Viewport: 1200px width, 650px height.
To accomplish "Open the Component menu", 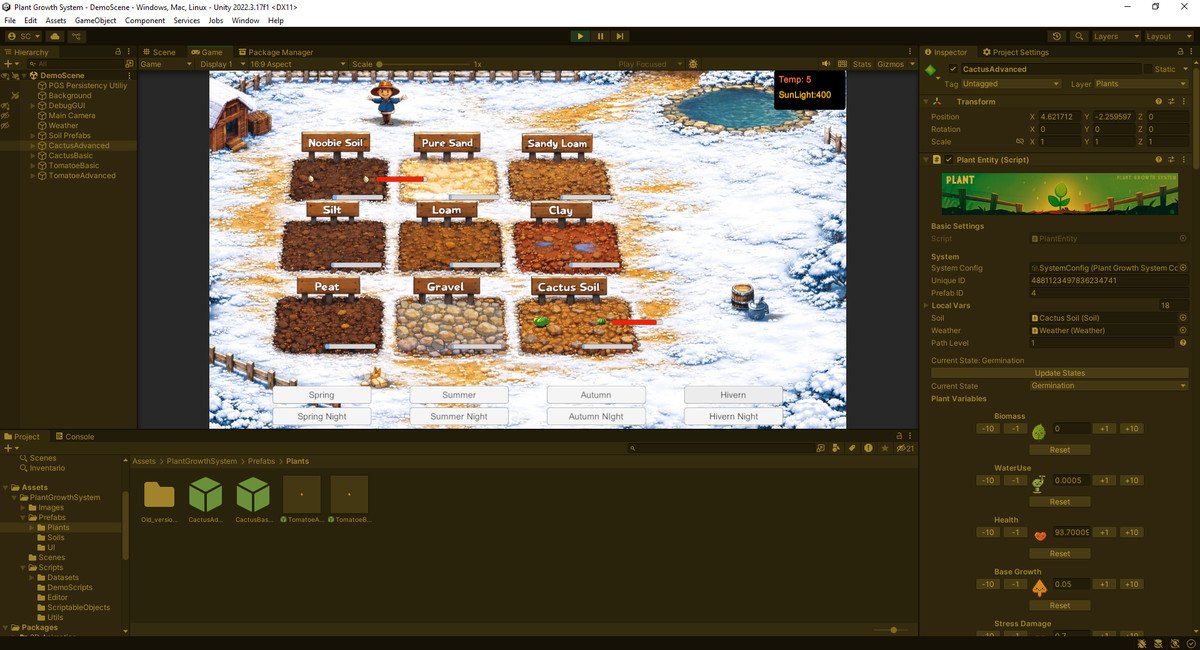I will [145, 20].
